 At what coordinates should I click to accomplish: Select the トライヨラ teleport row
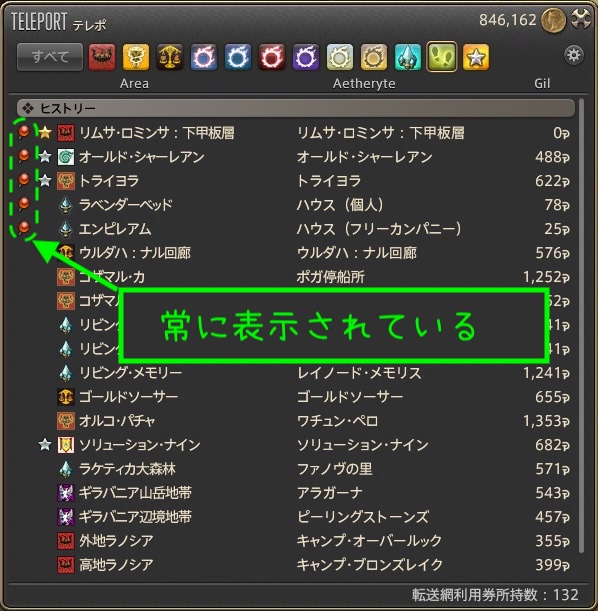294,181
